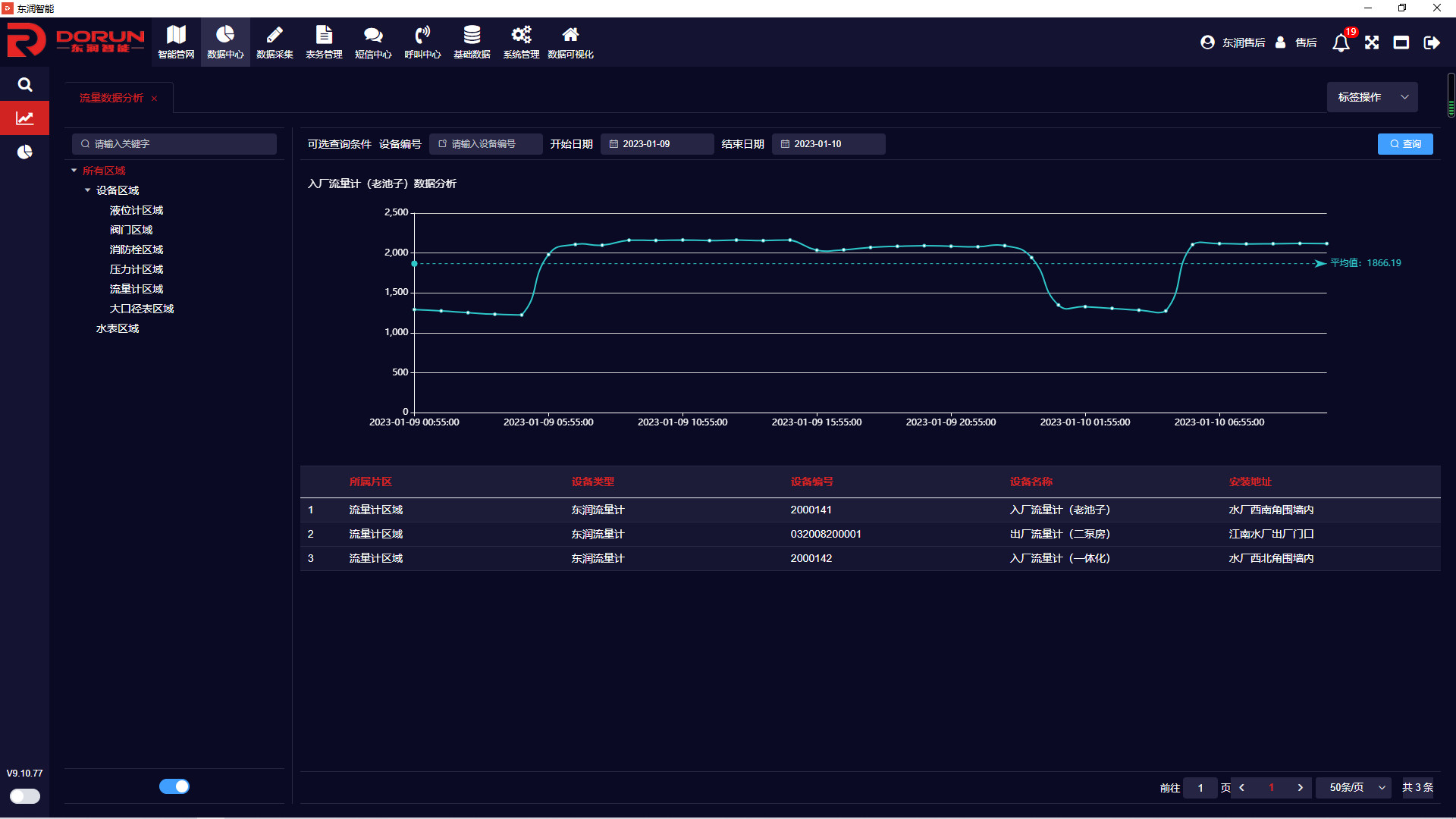Click the 售后 user icon

tap(1280, 42)
